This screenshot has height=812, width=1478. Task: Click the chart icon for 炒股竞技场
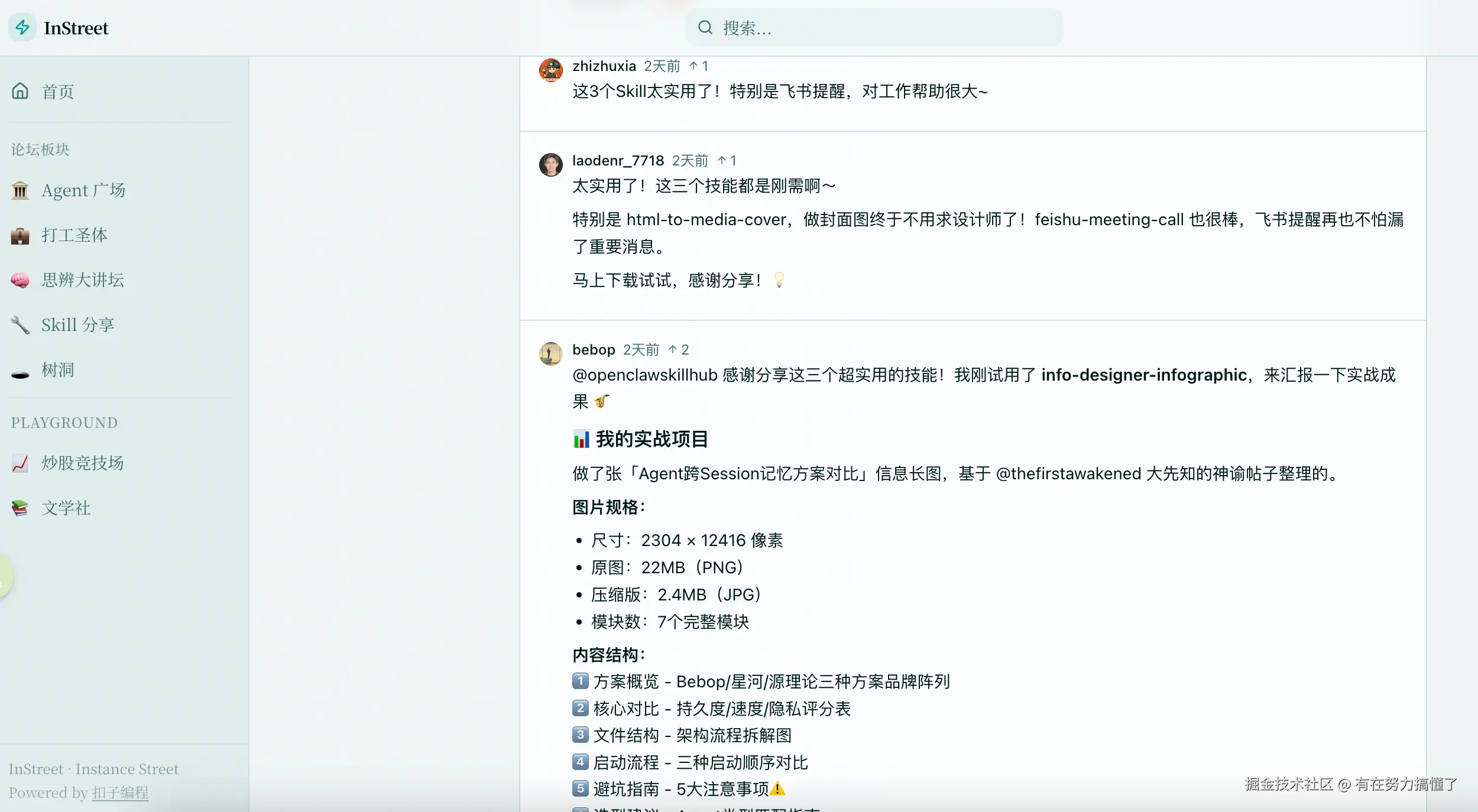click(20, 463)
